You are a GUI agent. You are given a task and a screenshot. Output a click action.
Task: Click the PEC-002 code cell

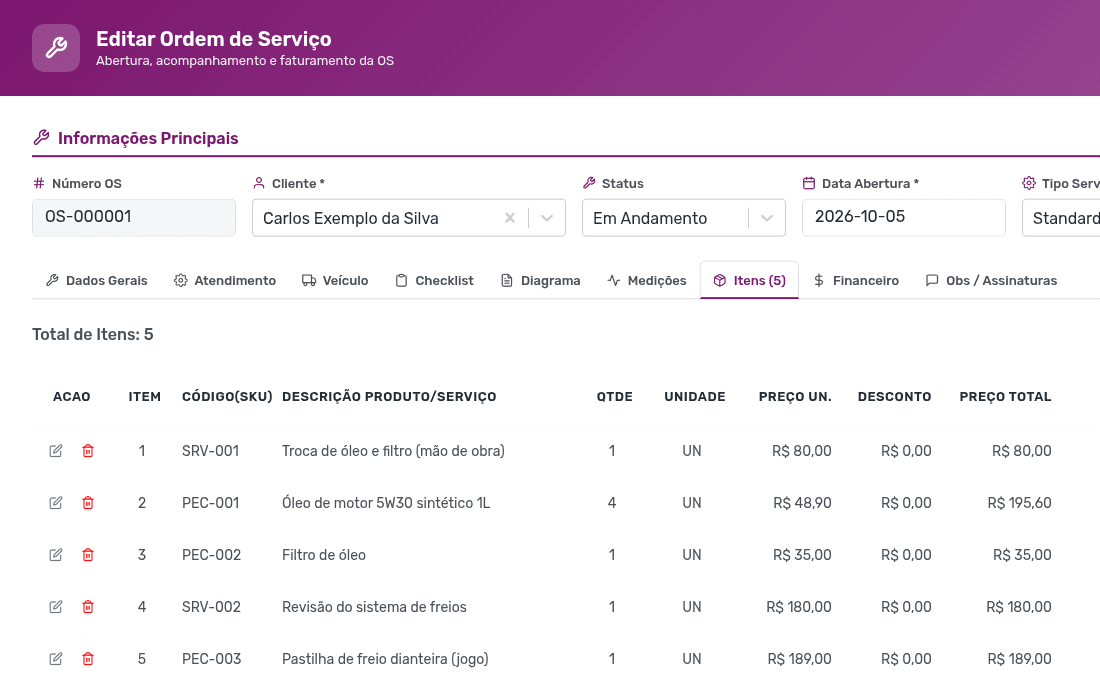pos(211,555)
